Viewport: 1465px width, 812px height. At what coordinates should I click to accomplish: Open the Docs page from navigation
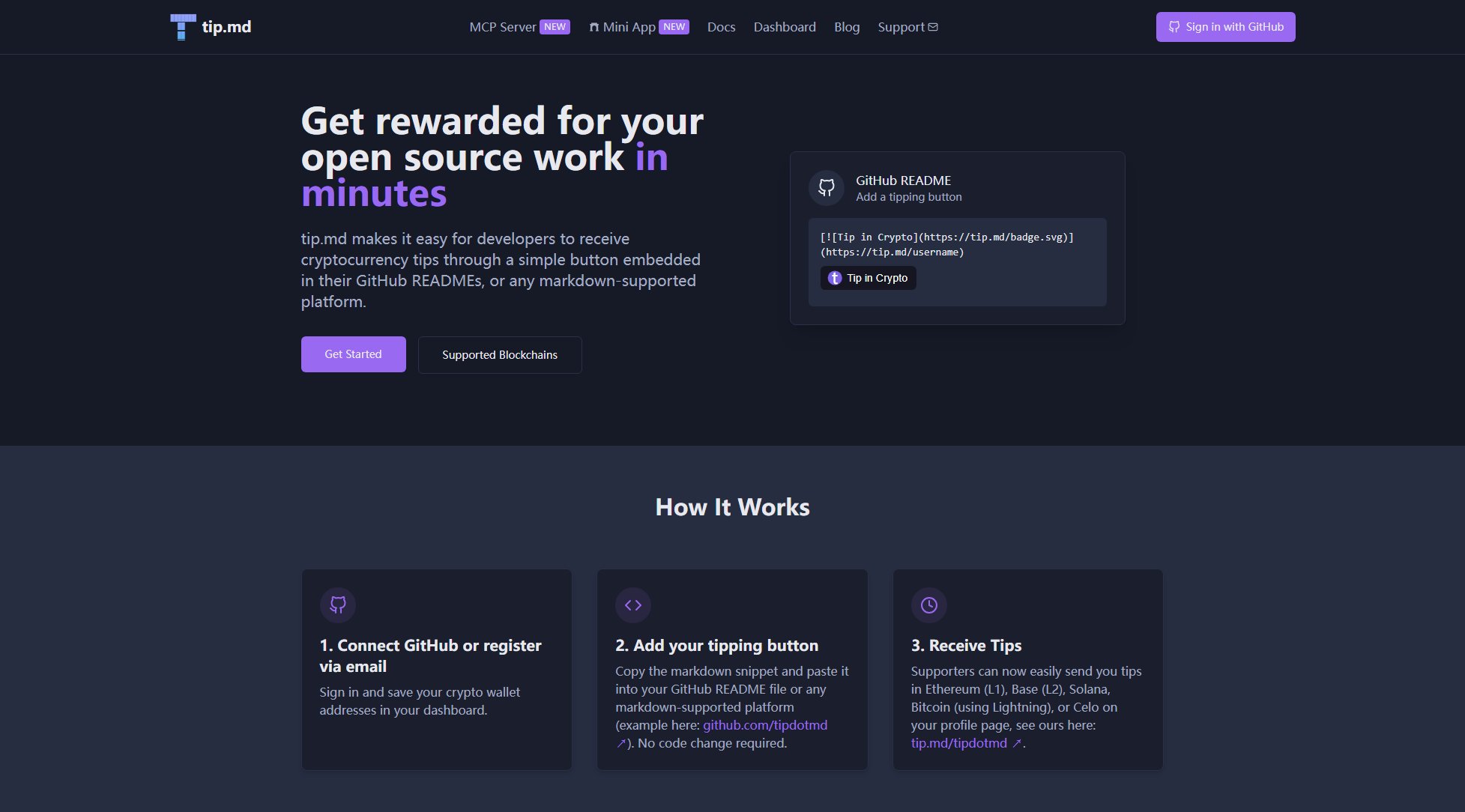721,27
